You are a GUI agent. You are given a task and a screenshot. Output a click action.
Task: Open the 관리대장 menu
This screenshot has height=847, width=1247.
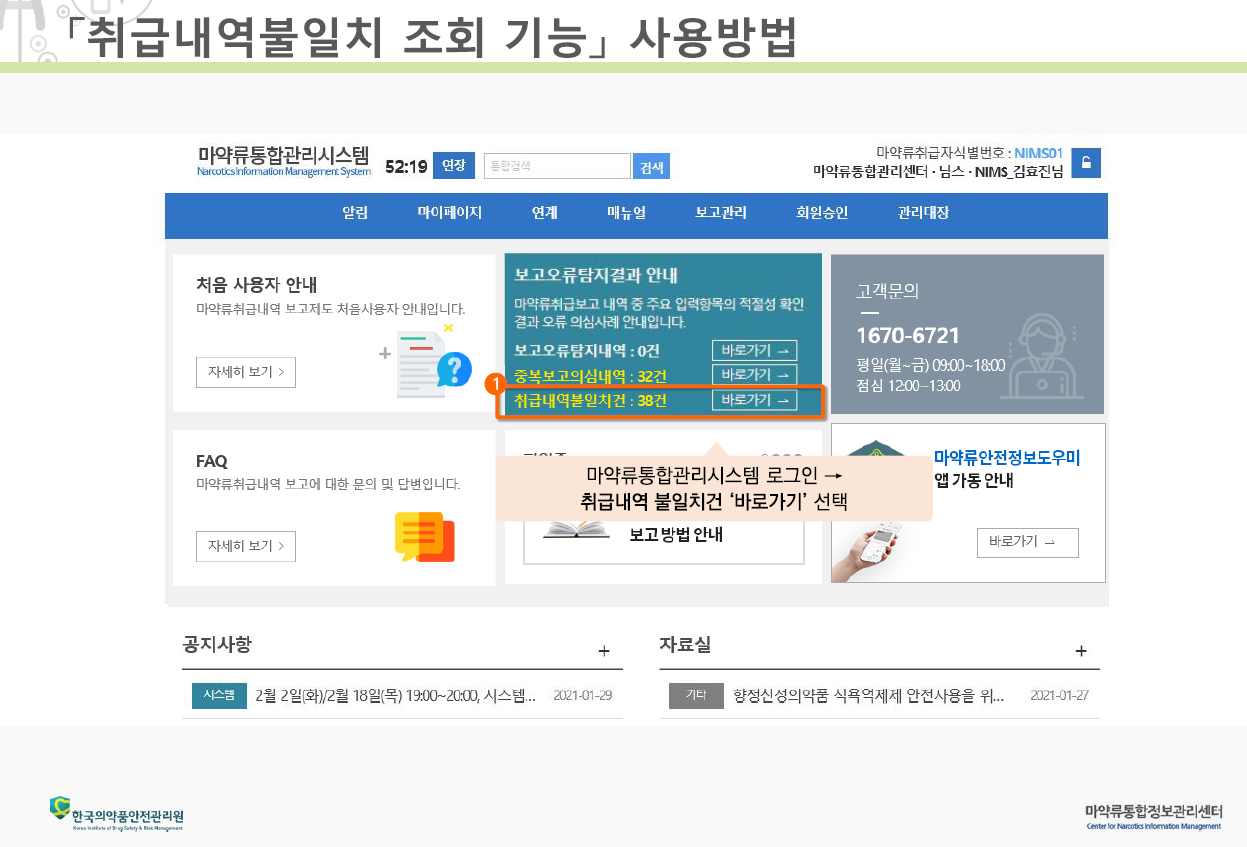[923, 213]
